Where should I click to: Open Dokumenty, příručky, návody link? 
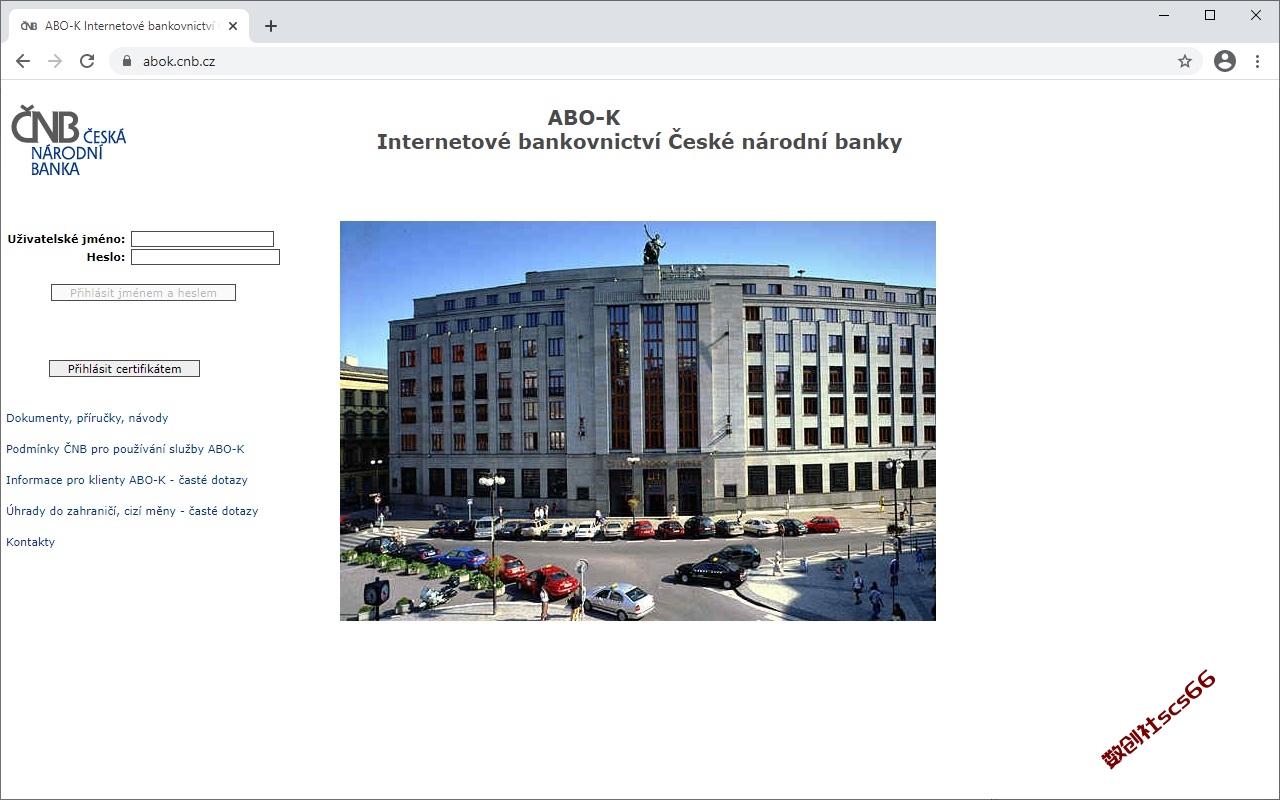point(87,418)
